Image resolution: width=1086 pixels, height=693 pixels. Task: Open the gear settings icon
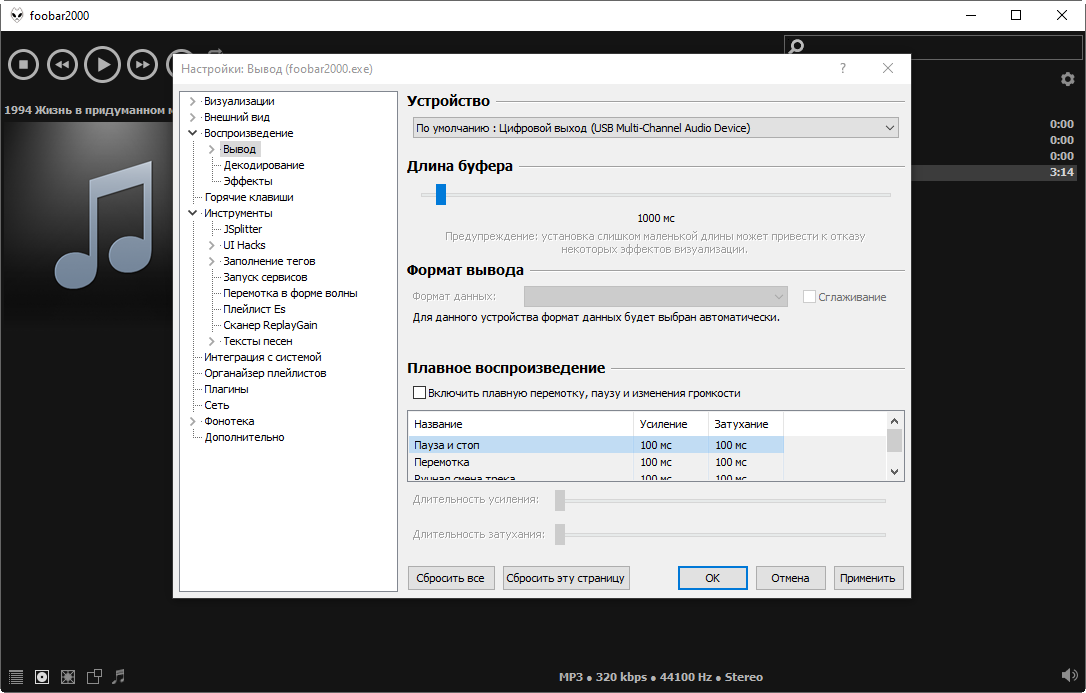[1067, 79]
